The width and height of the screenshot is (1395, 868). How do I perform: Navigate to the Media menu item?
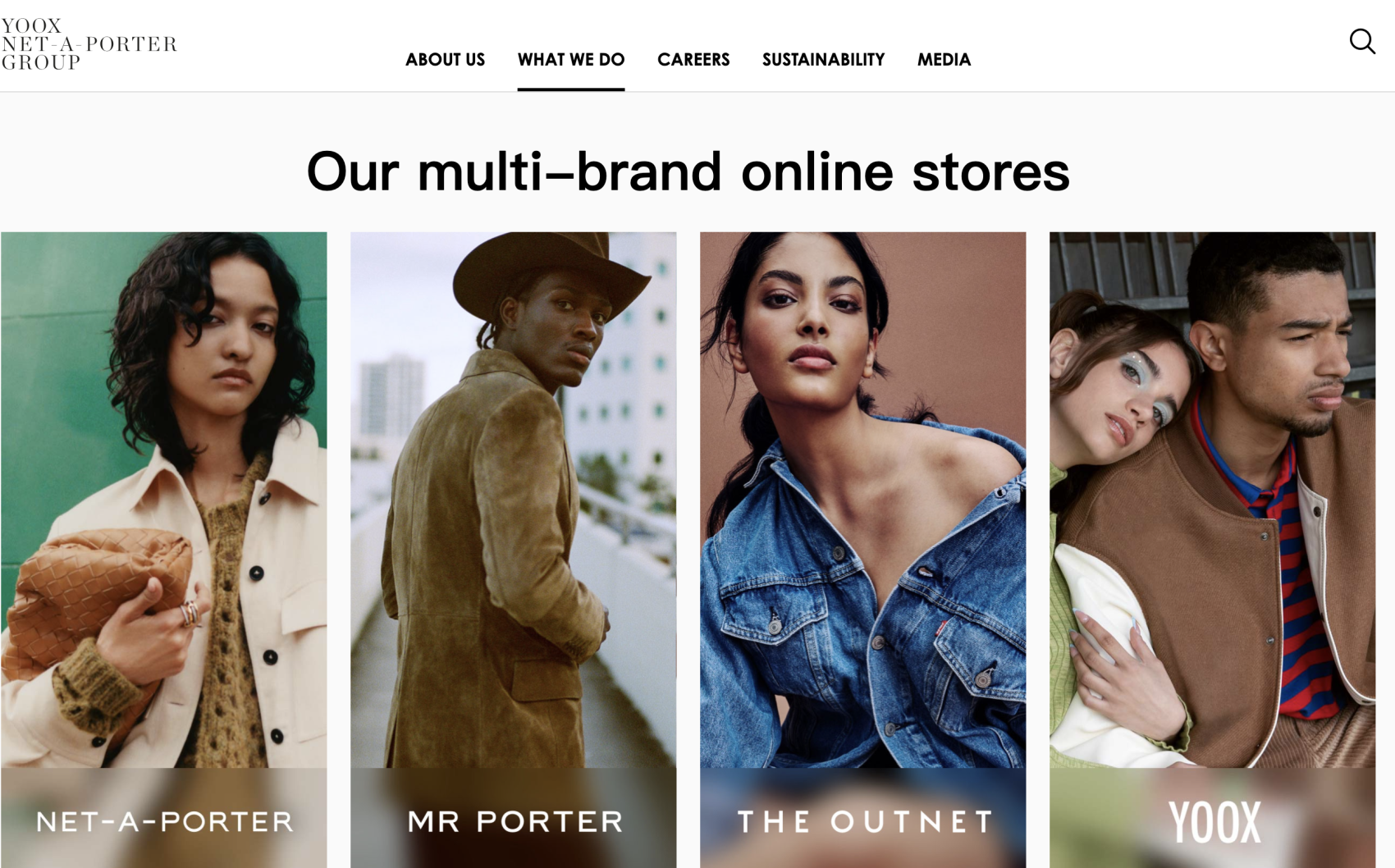(x=944, y=60)
